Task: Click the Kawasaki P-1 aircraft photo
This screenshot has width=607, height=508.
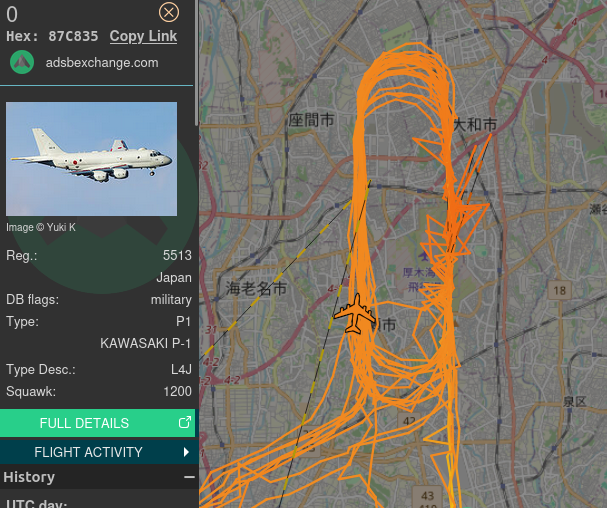Action: click(91, 159)
